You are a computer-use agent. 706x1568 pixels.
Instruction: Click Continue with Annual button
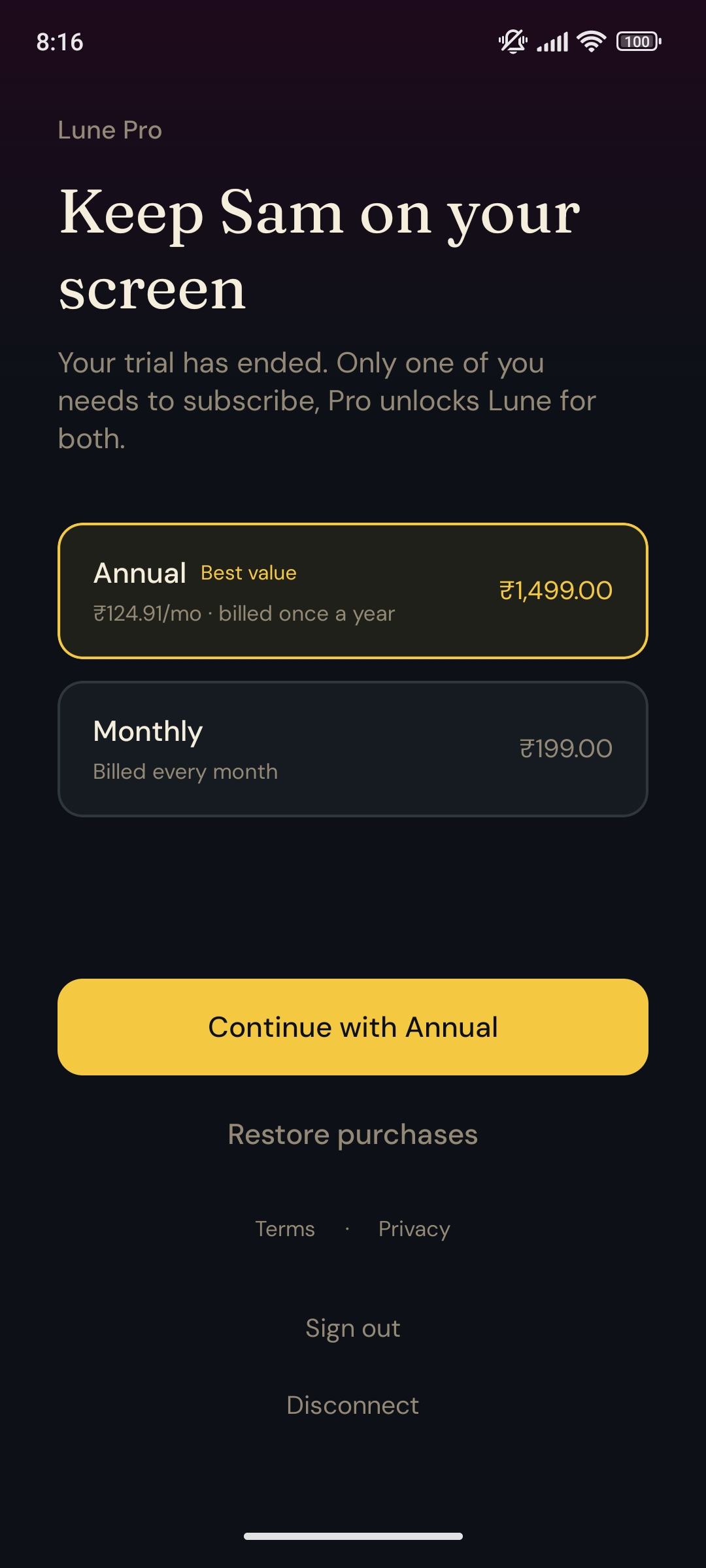coord(353,1027)
